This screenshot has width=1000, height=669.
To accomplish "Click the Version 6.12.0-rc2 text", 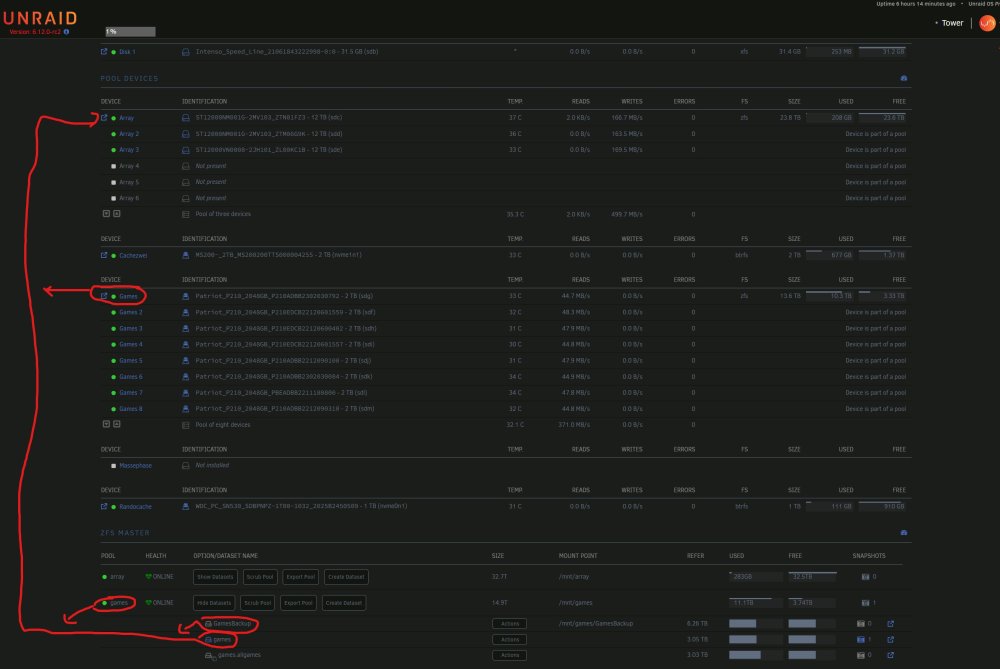I will (x=35, y=31).
